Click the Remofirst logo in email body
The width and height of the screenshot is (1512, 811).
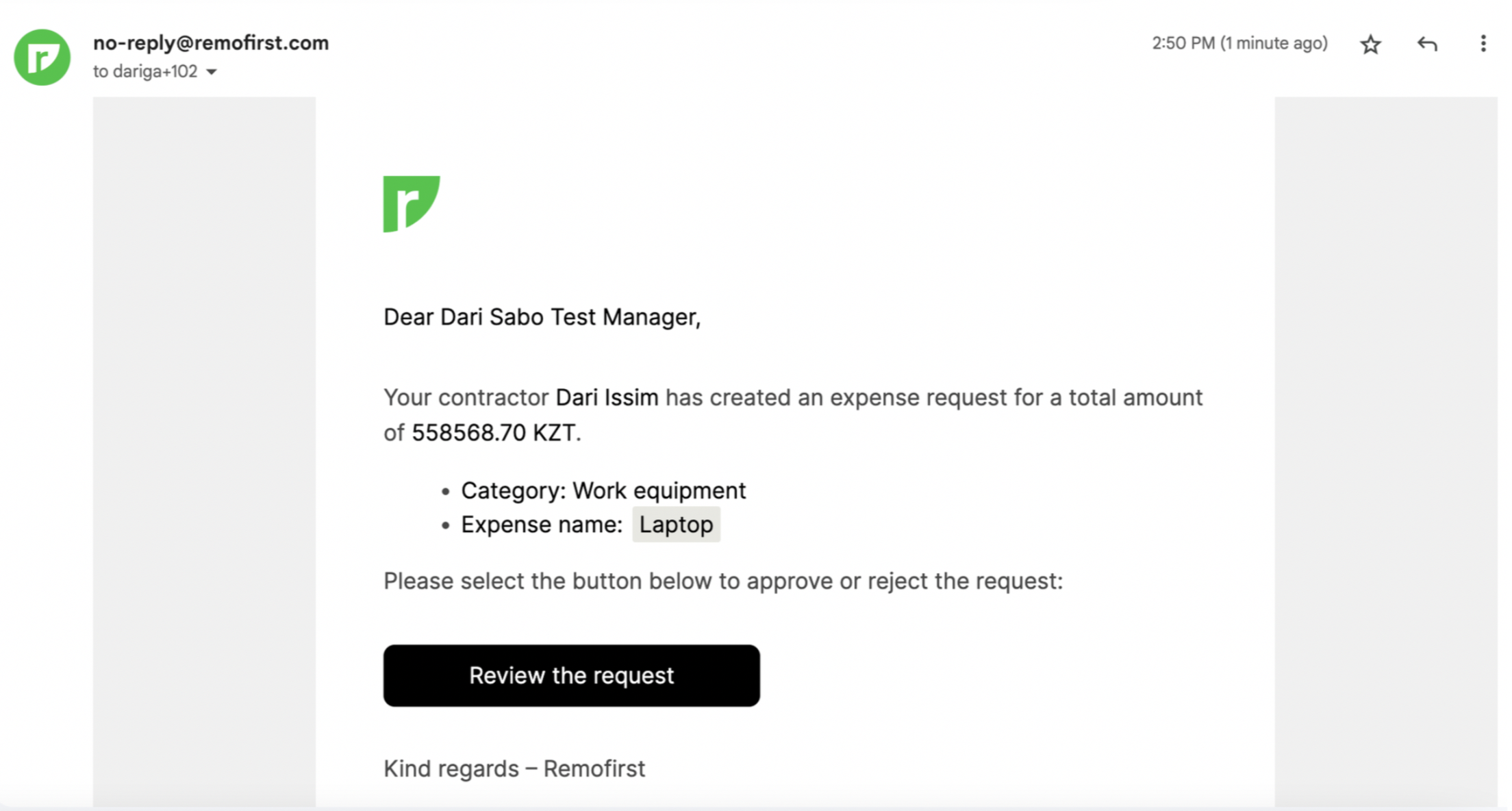[x=411, y=203]
